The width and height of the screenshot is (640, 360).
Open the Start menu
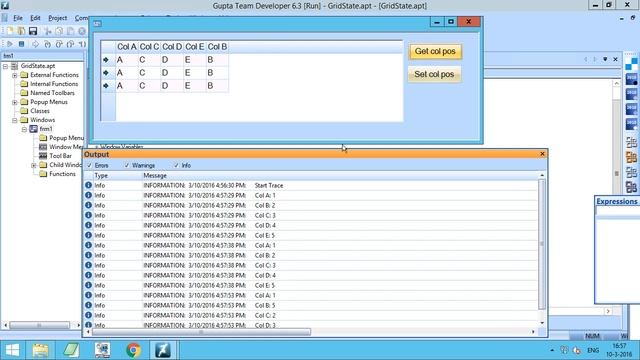(12, 350)
